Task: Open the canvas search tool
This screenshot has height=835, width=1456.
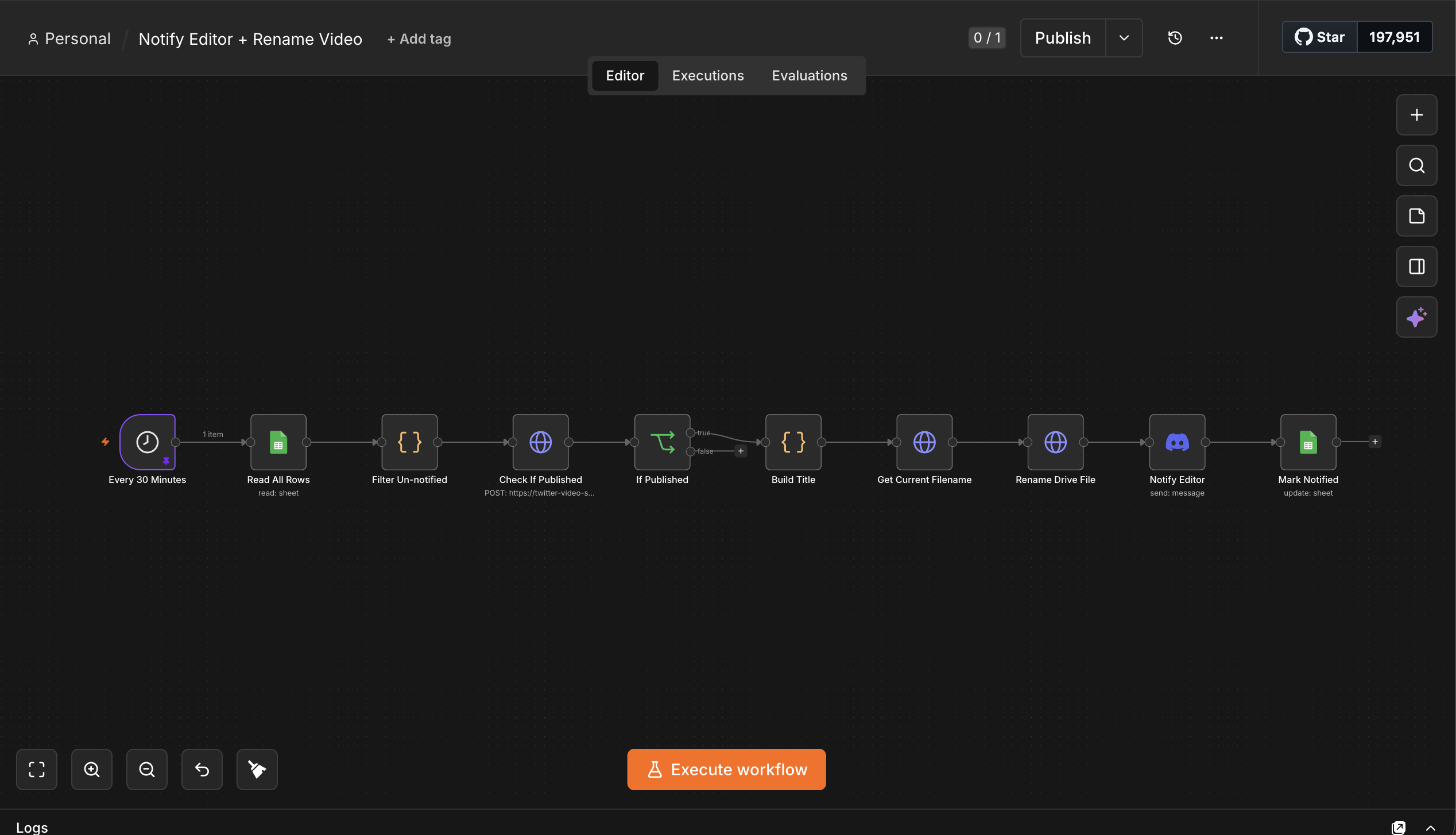Action: (1416, 165)
